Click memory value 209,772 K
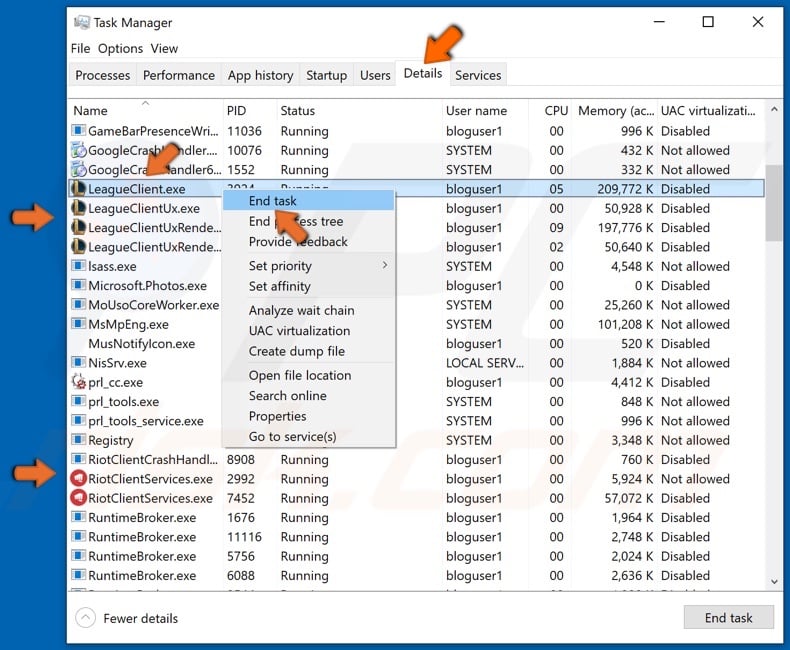 pyautogui.click(x=625, y=188)
